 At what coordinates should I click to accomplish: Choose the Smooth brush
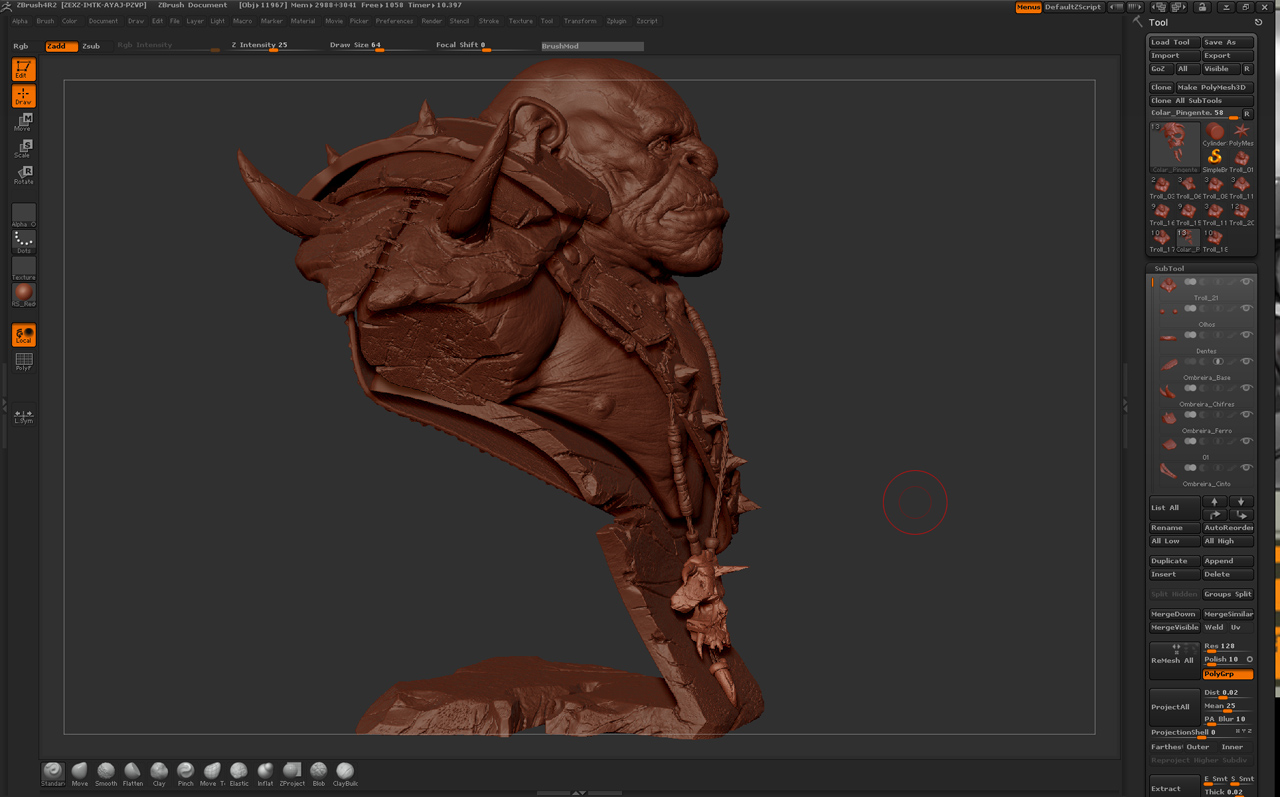[x=106, y=773]
